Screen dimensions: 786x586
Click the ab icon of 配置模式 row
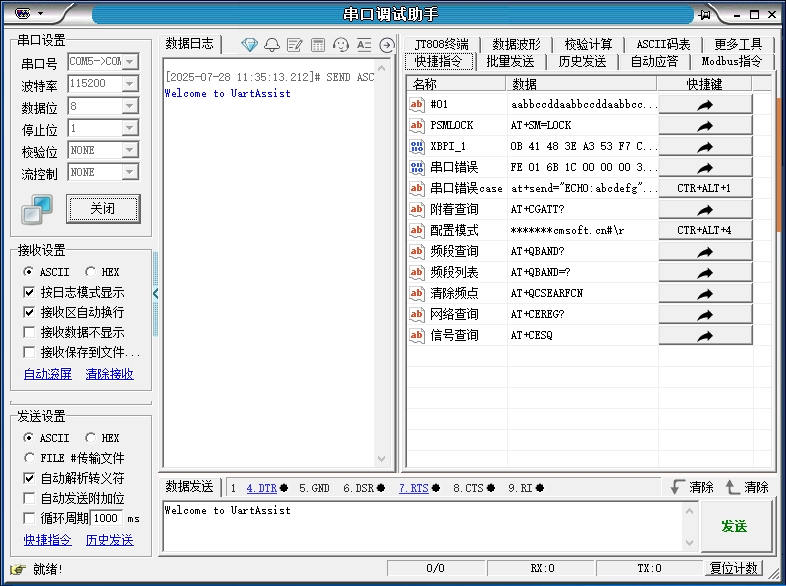[x=417, y=231]
